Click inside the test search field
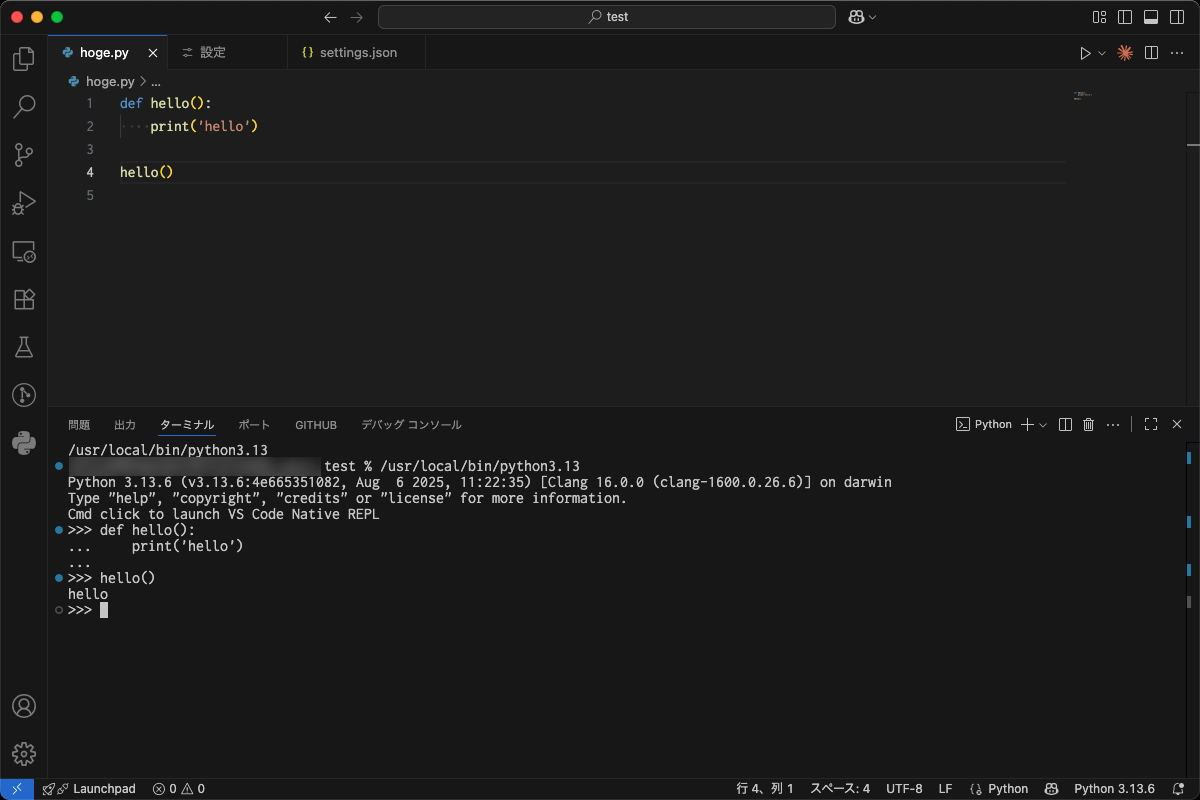 [606, 16]
